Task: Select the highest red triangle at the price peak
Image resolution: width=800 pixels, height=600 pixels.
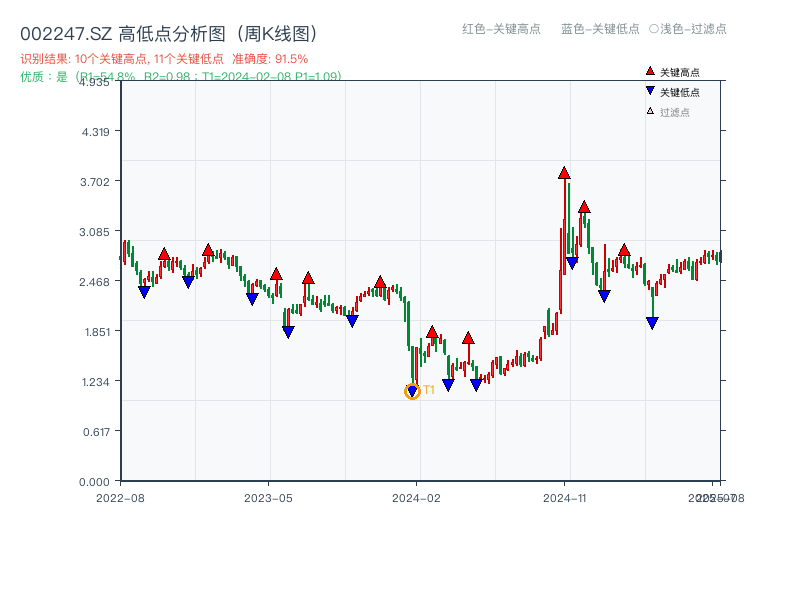Action: tap(564, 173)
